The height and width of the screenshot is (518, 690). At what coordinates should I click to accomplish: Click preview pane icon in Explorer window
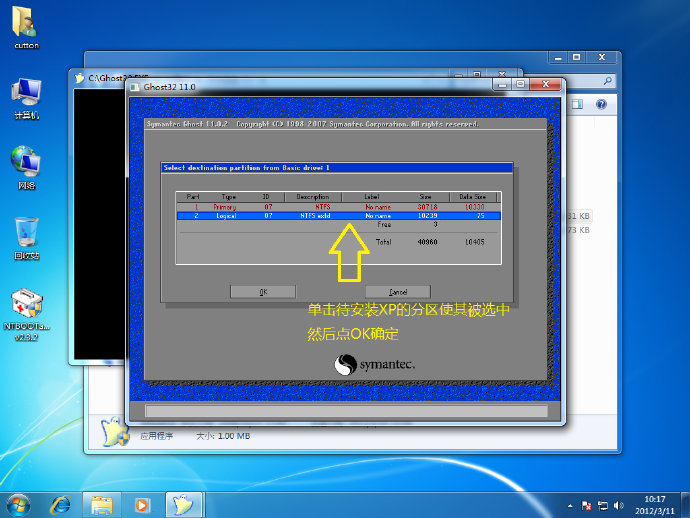click(x=577, y=104)
